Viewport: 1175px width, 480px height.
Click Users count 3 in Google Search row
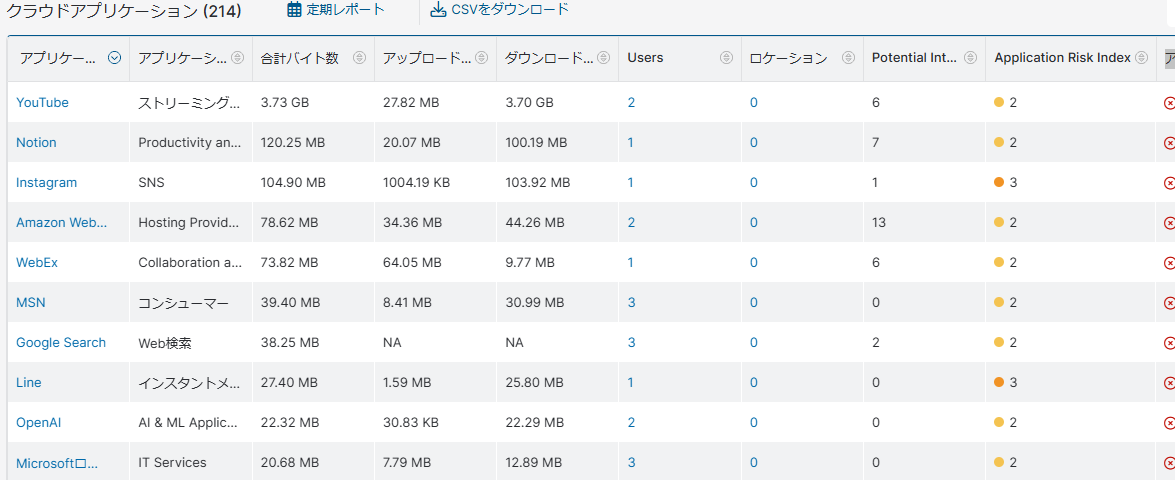[x=631, y=342]
